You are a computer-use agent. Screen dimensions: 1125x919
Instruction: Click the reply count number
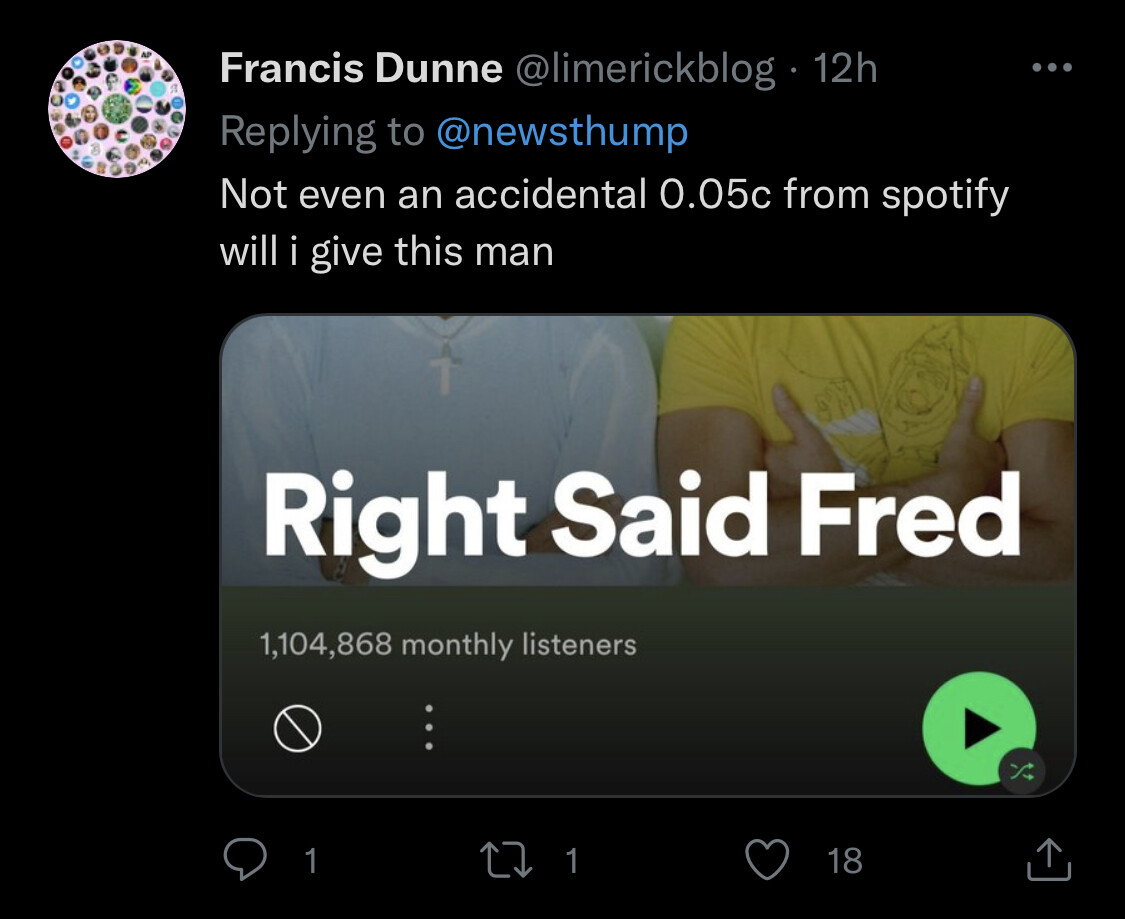pos(310,861)
